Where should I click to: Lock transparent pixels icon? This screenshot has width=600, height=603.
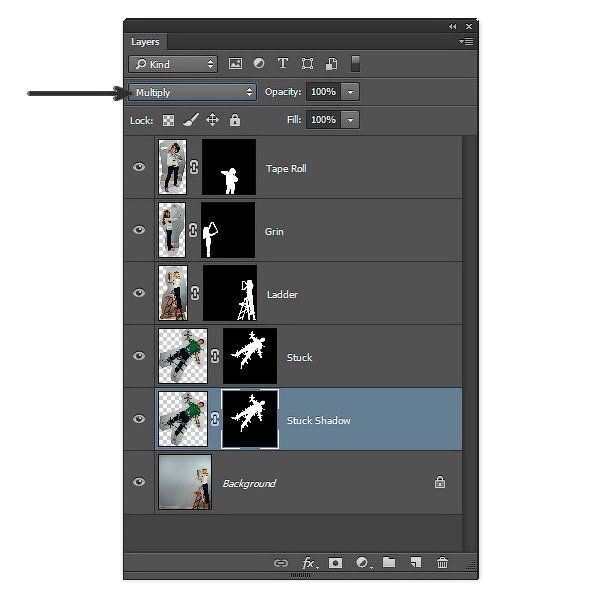tap(168, 120)
